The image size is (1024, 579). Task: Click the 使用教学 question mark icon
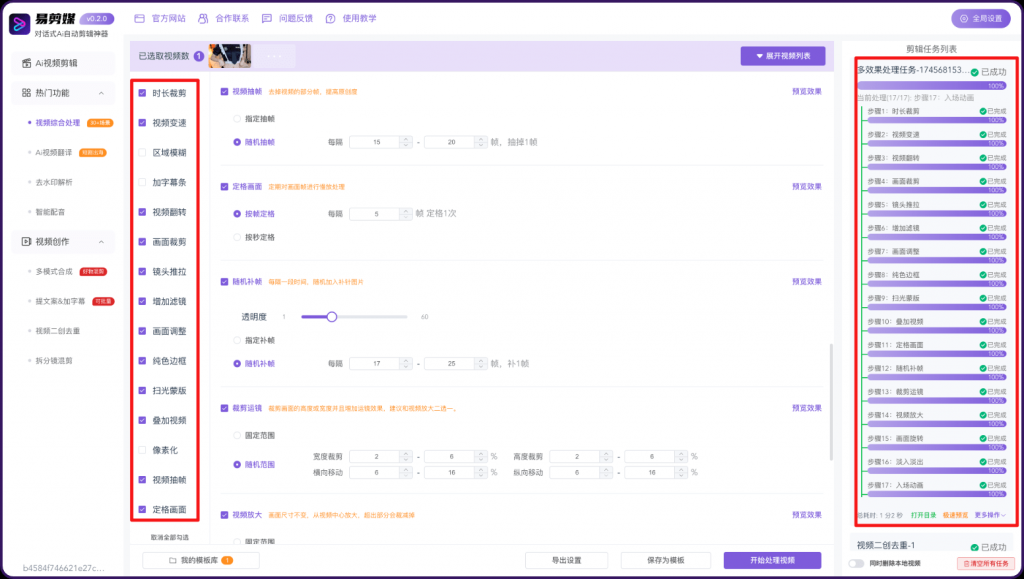331,18
